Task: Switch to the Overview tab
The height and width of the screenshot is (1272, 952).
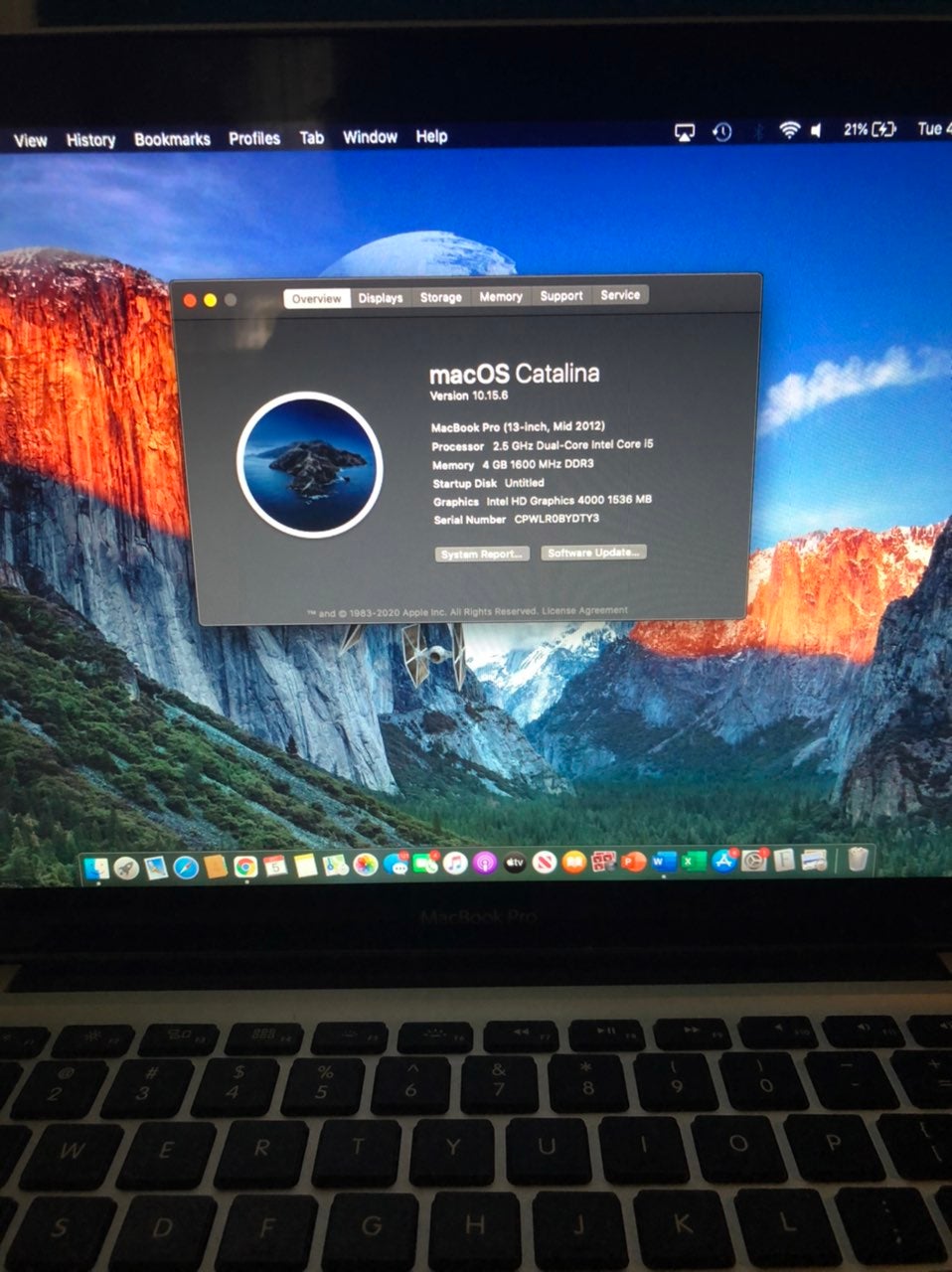Action: [x=317, y=298]
